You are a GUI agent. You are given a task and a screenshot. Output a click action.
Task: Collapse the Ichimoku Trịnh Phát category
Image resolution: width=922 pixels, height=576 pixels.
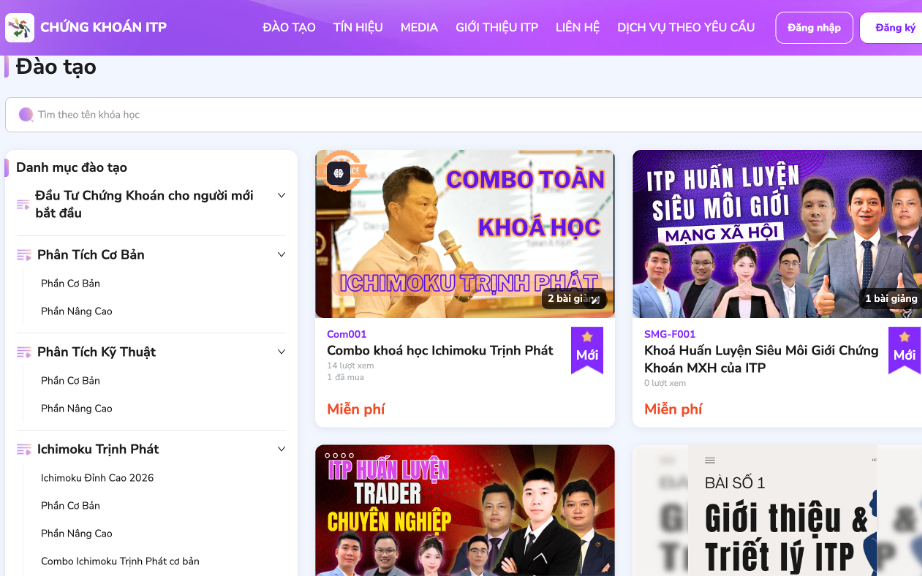point(282,449)
